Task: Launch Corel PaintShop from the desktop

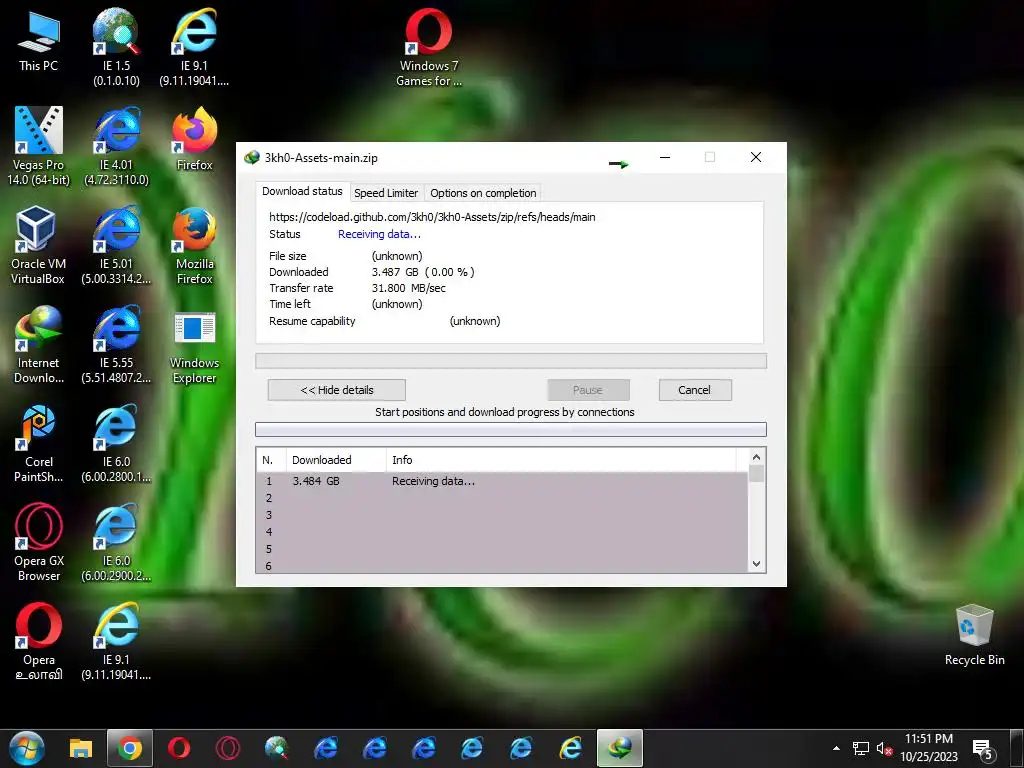Action: [38, 444]
